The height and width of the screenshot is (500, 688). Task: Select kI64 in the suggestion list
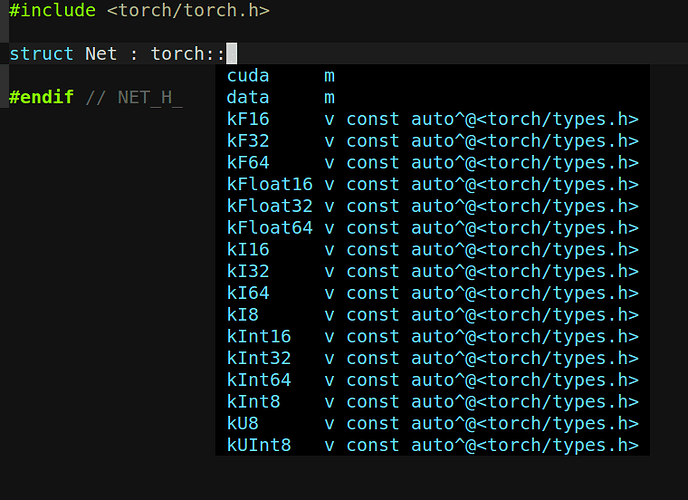coord(248,293)
